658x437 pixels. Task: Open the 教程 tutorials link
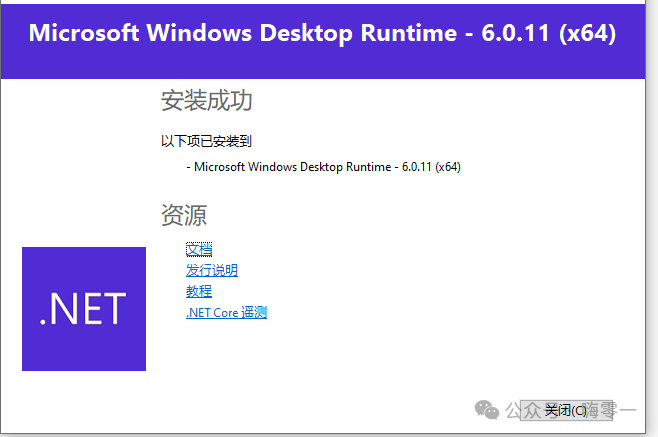tap(199, 291)
